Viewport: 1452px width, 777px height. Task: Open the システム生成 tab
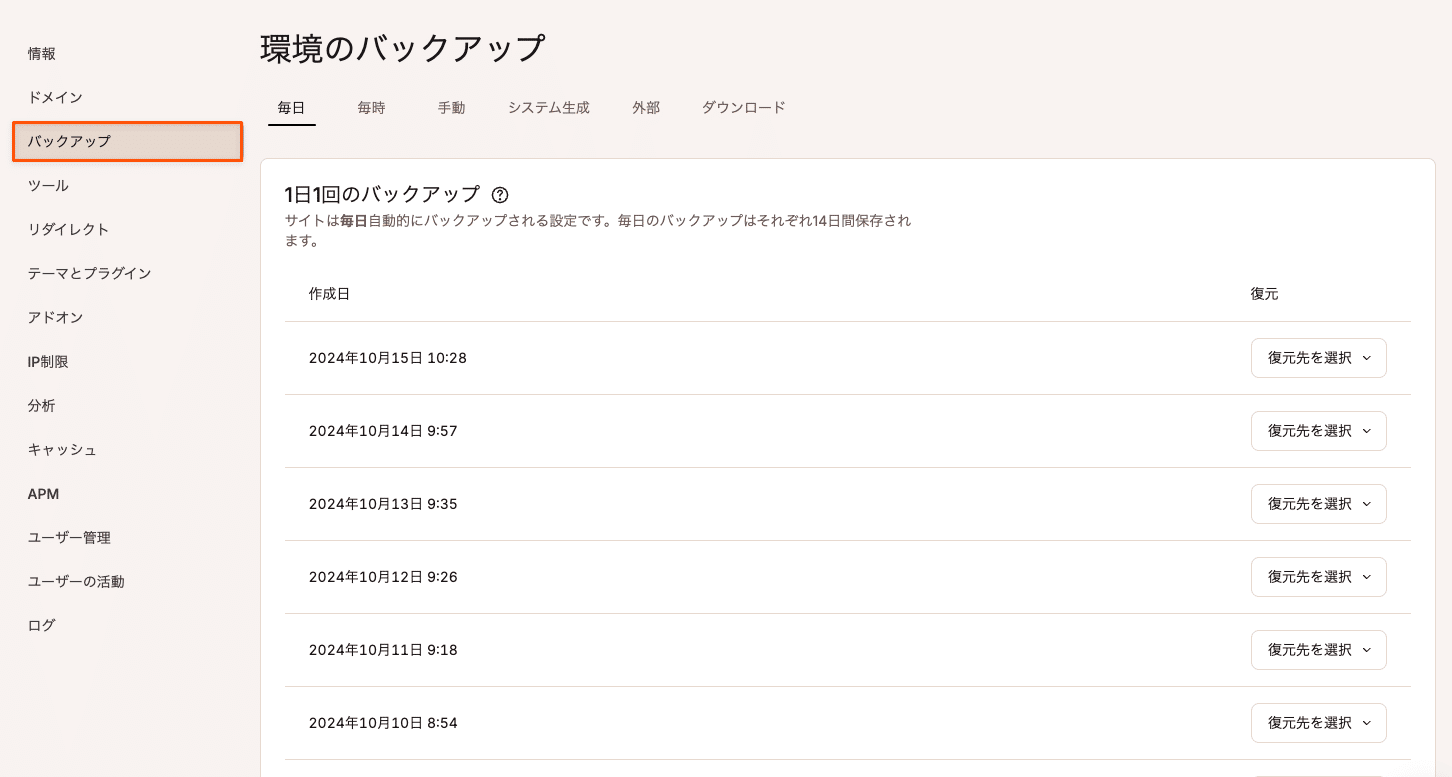(x=548, y=107)
